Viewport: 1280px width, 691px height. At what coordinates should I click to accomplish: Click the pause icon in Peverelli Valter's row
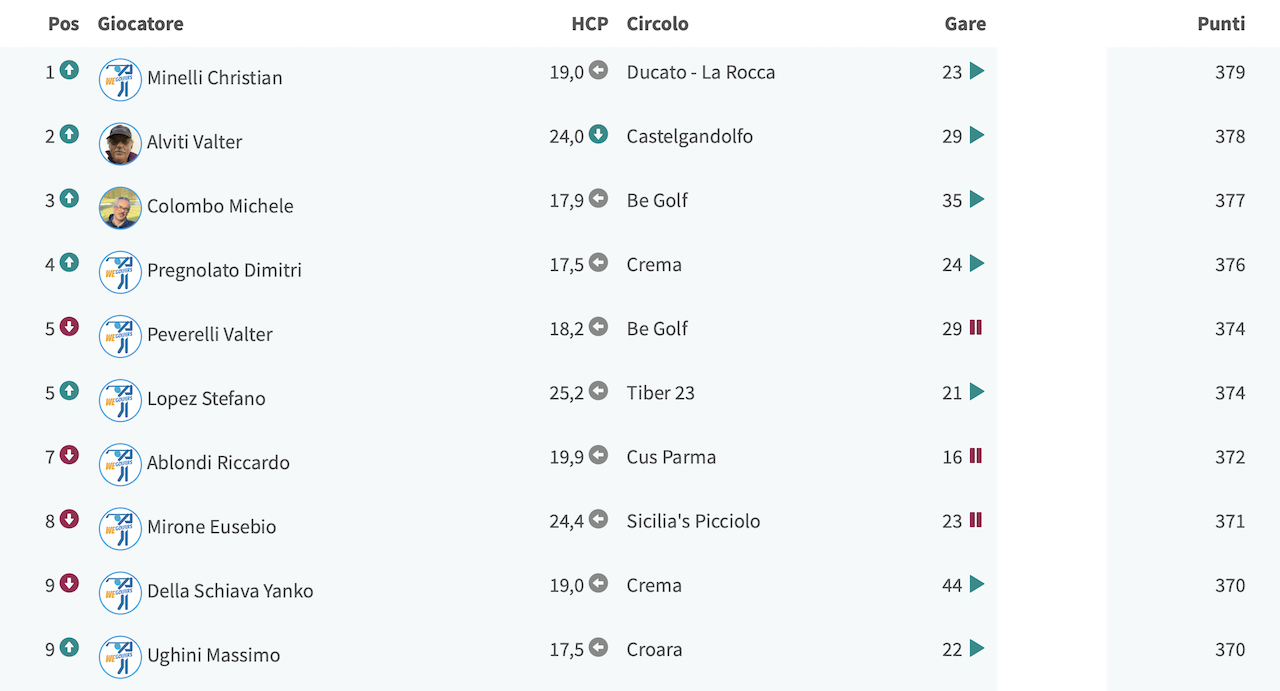pos(976,327)
